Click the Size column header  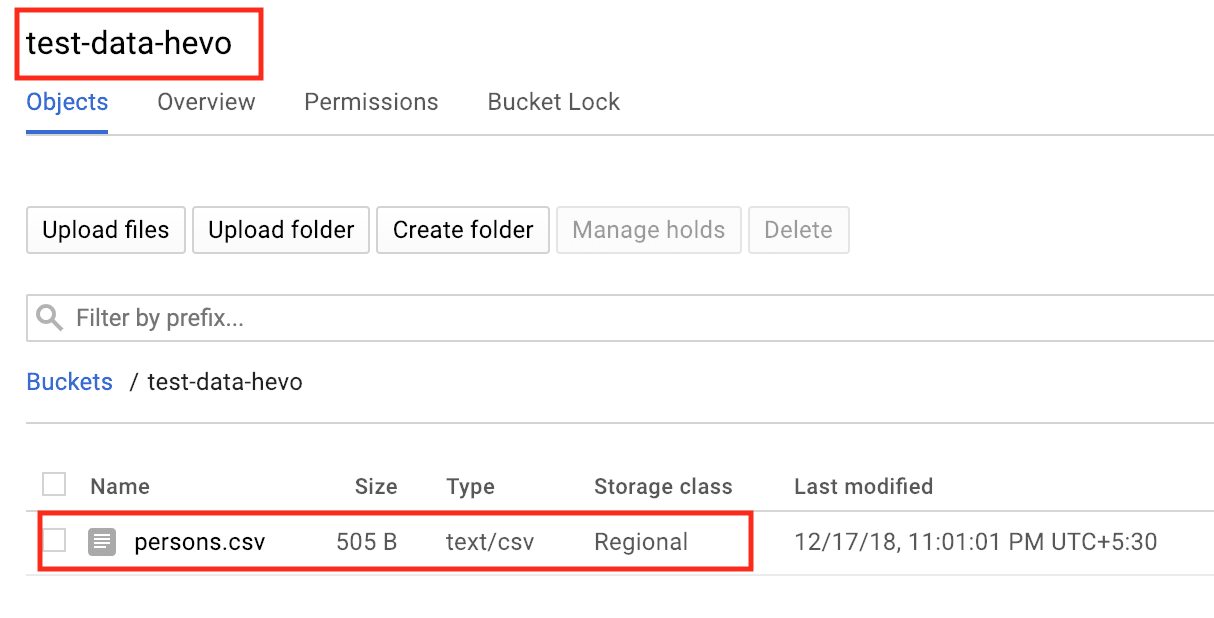[376, 486]
